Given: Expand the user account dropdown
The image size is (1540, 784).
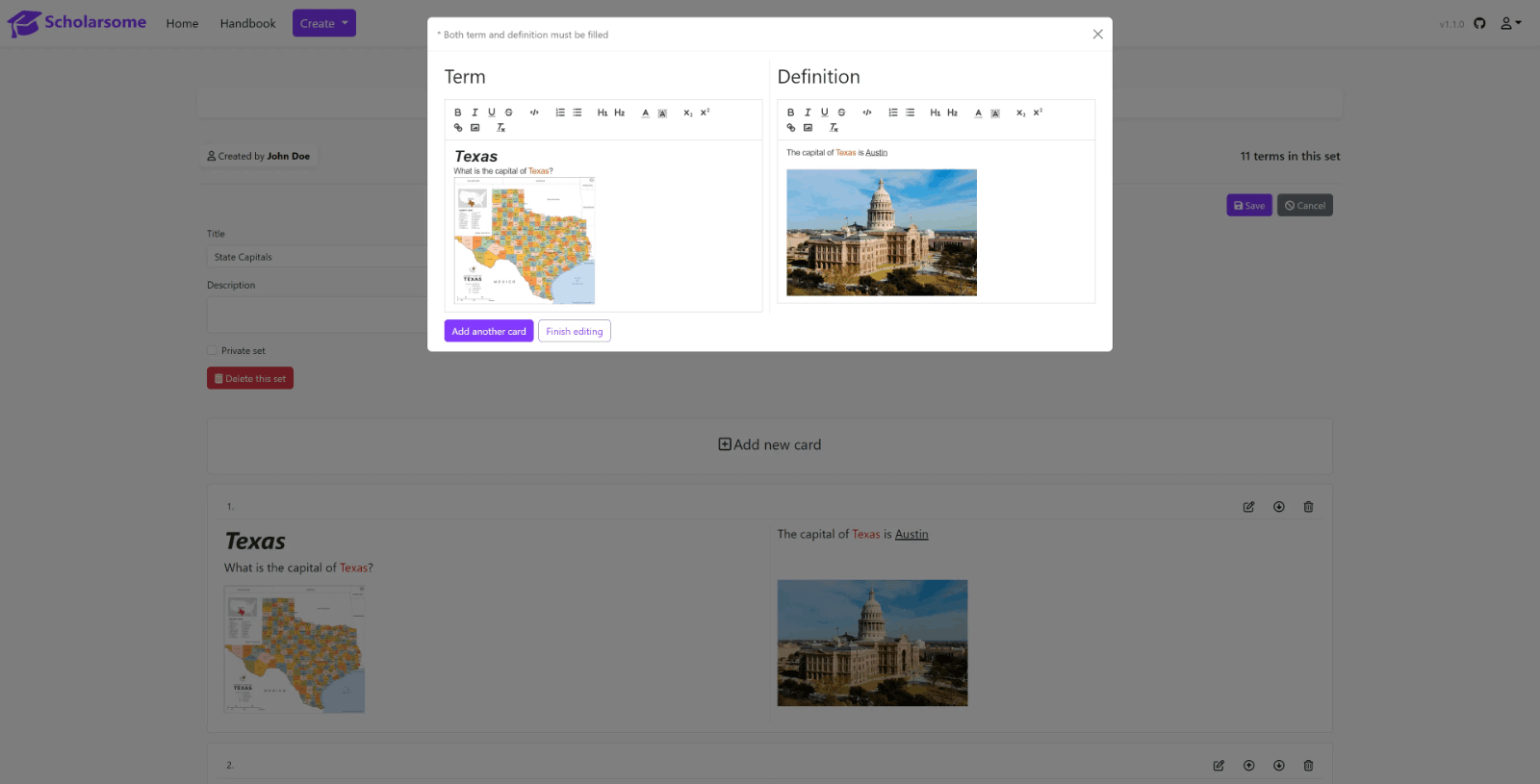Looking at the screenshot, I should 1510,23.
